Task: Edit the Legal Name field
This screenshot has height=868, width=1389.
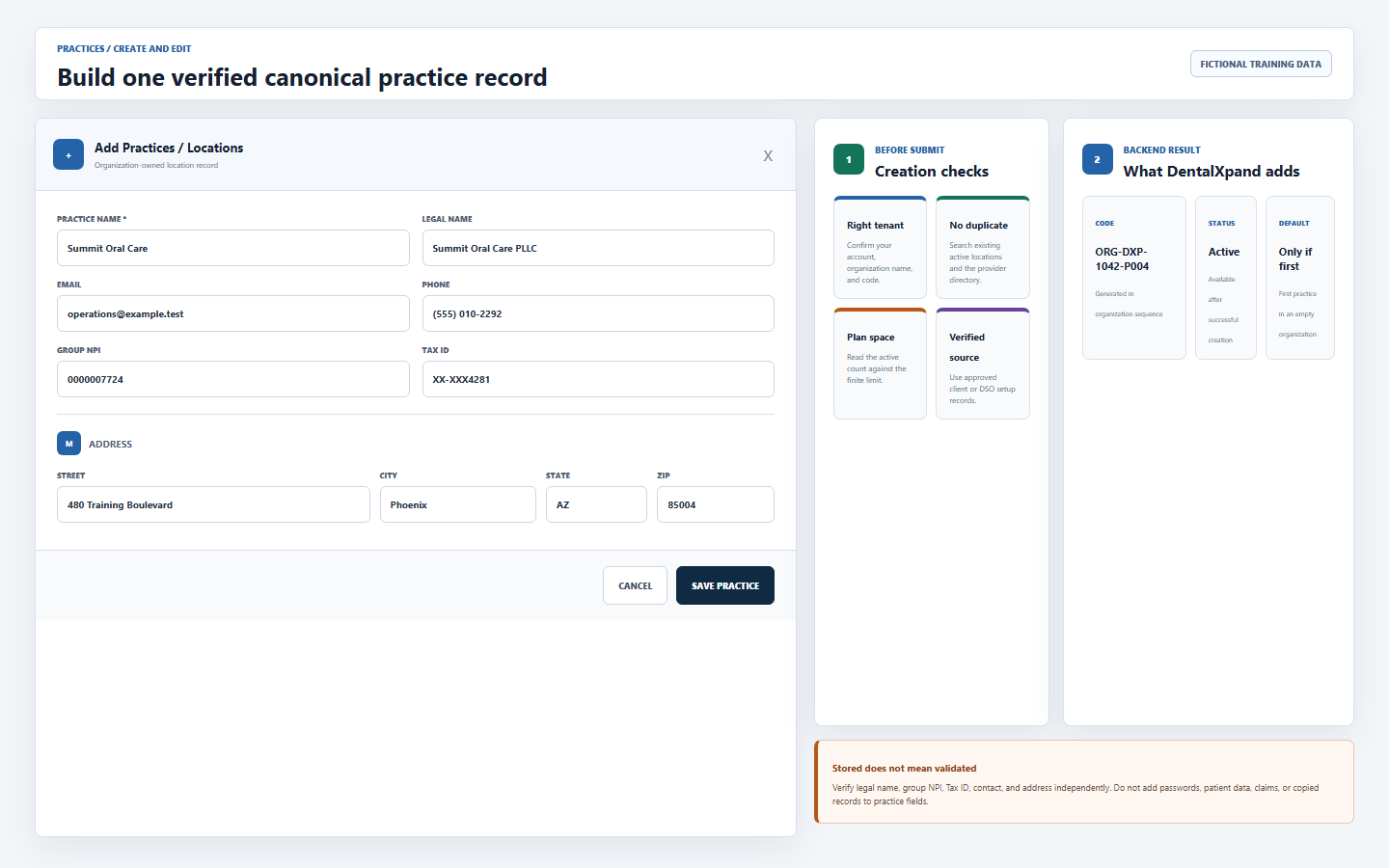Action: (598, 248)
